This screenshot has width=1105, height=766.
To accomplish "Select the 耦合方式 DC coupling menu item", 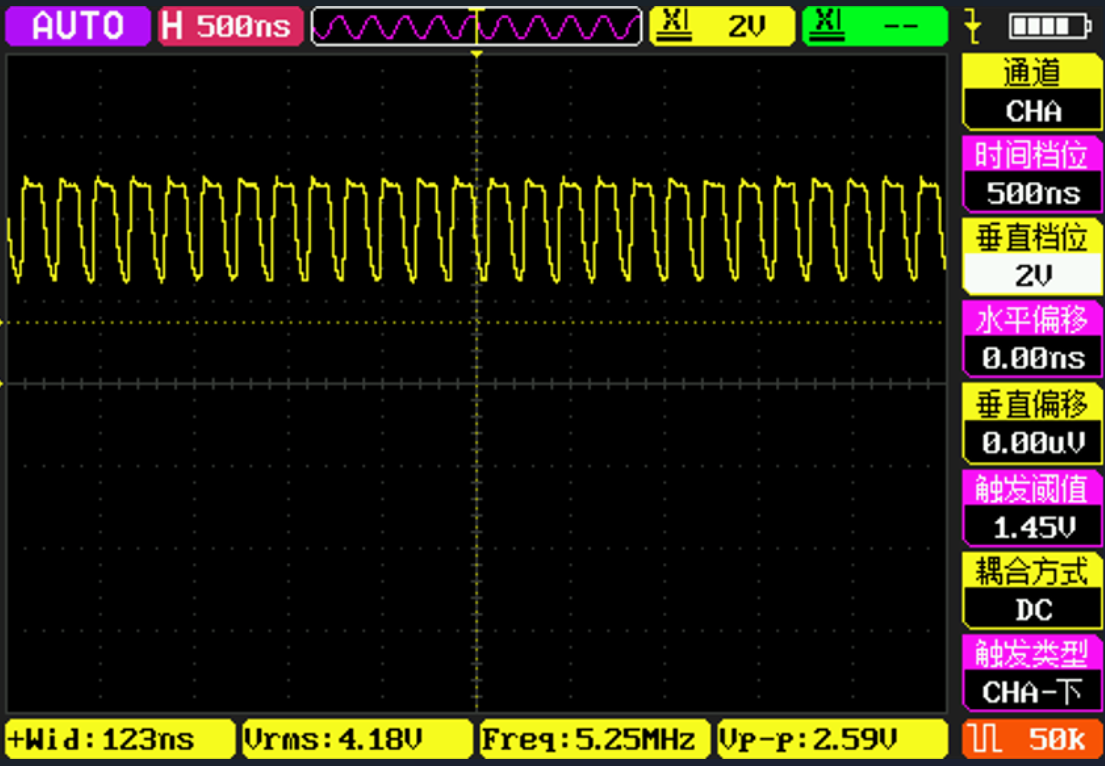I will [x=1032, y=591].
